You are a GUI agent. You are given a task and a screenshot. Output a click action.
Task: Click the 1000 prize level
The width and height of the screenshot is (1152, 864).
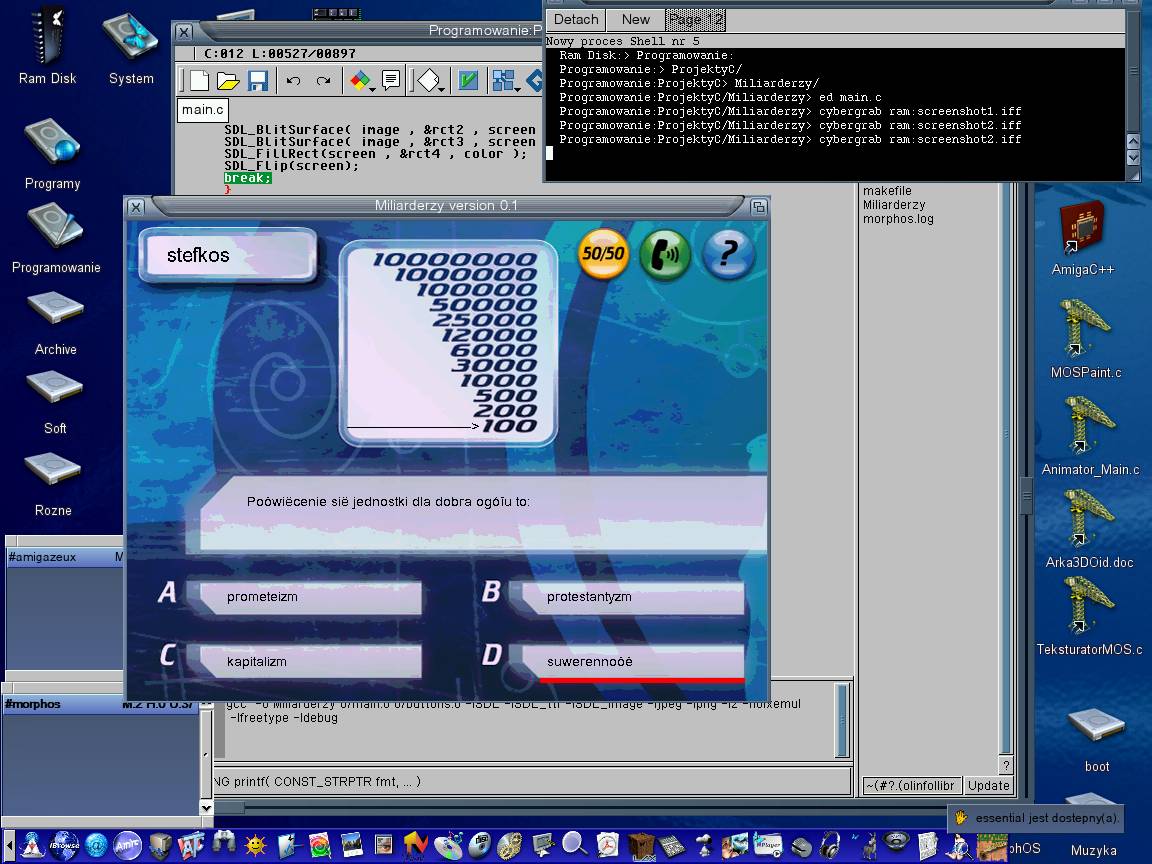click(498, 381)
